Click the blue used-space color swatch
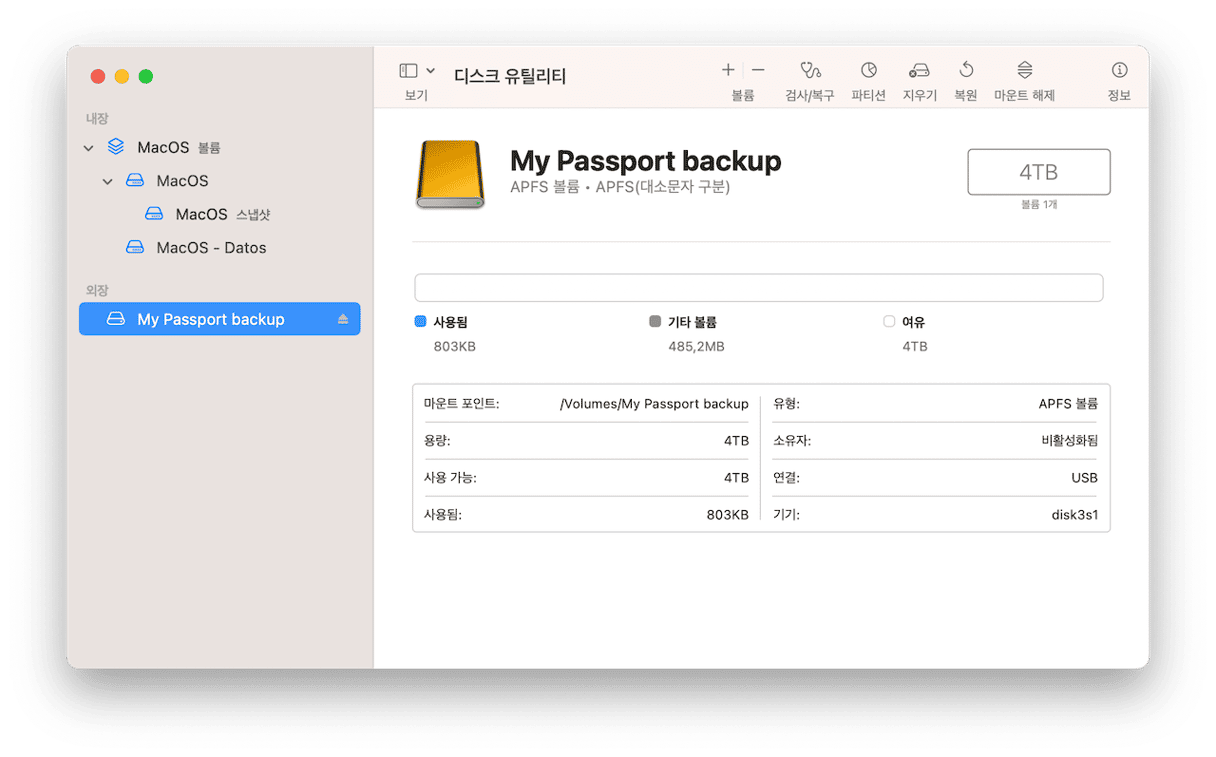 [420, 322]
